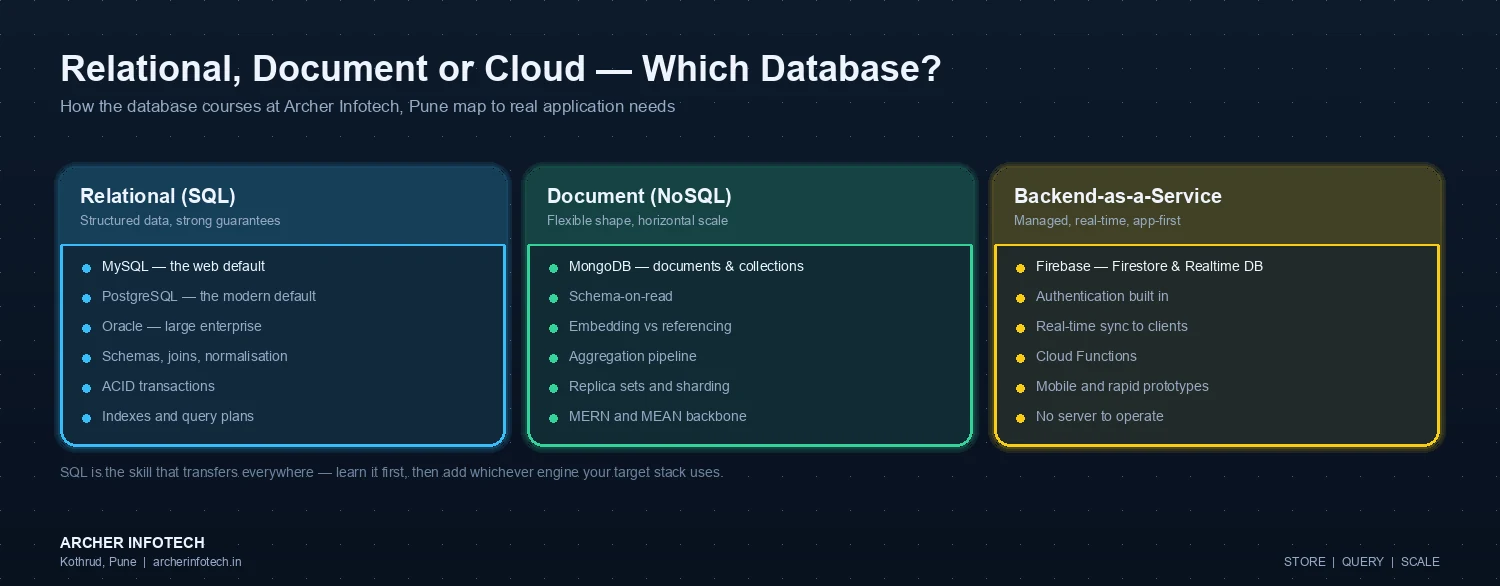1500x586 pixels.
Task: Select 'MySQL — the web default' item
Action: point(183,267)
